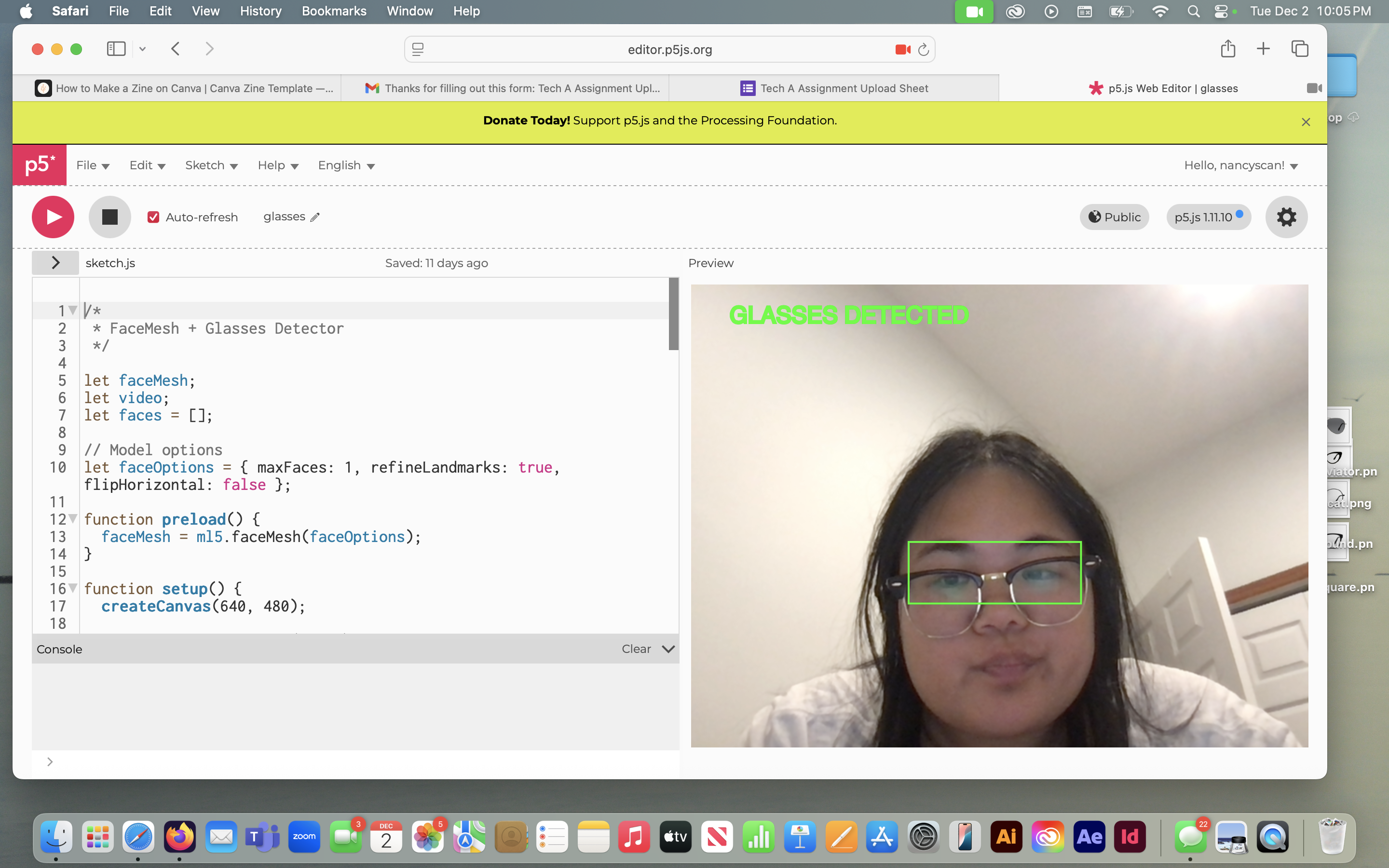Viewport: 1389px width, 868px height.
Task: Collapse the console with the chevron
Action: pos(668,649)
